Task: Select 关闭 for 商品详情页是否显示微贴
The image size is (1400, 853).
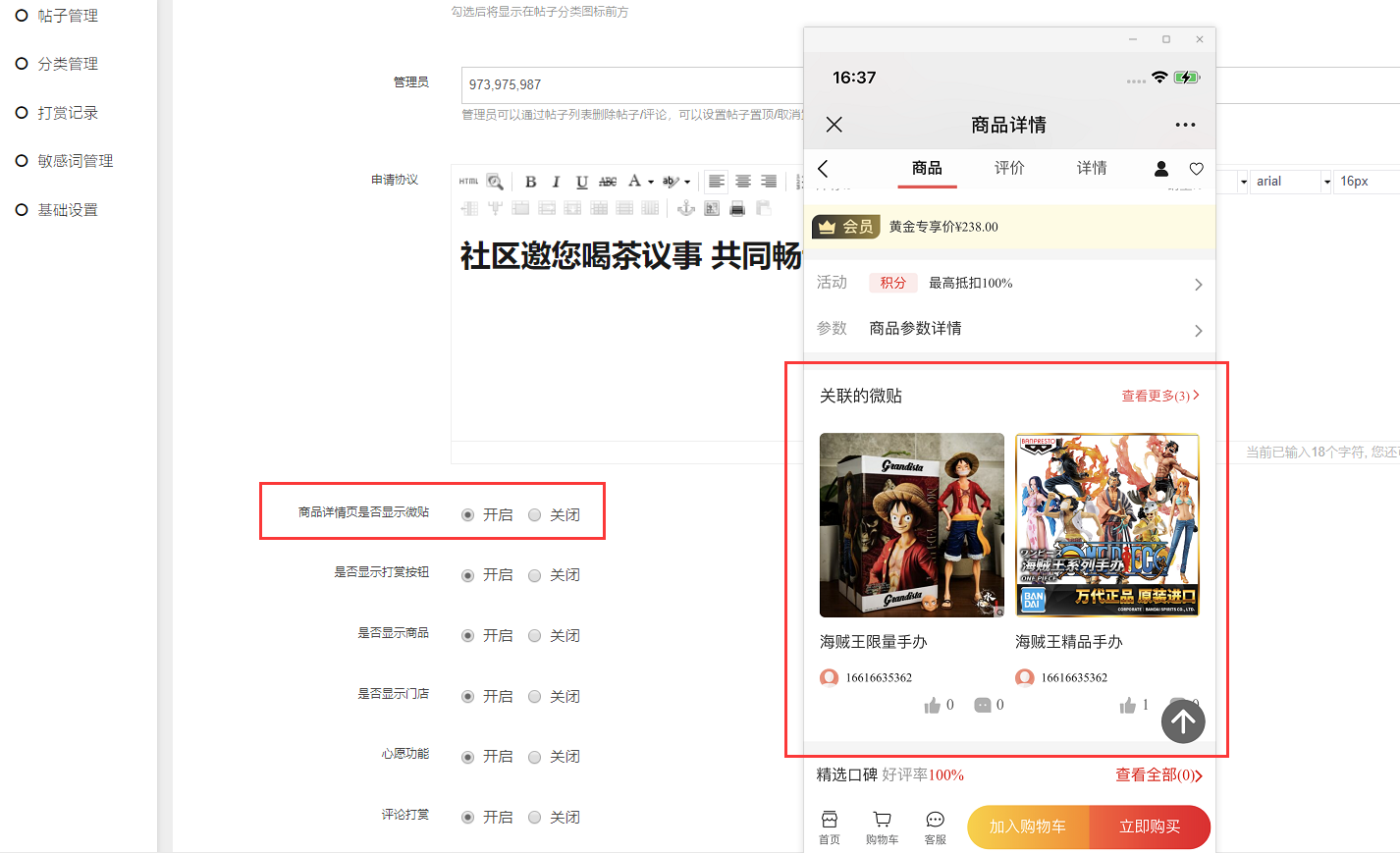Action: click(535, 515)
